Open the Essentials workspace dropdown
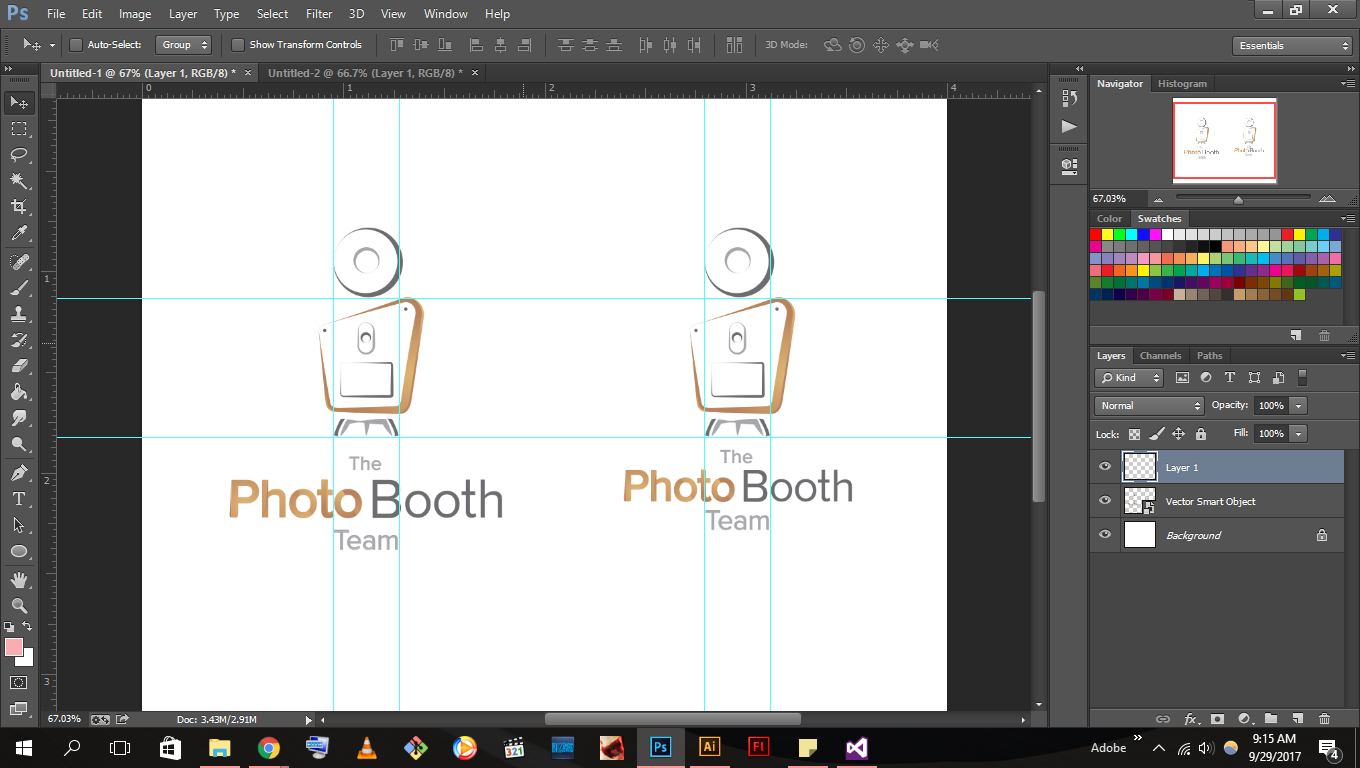 1292,45
